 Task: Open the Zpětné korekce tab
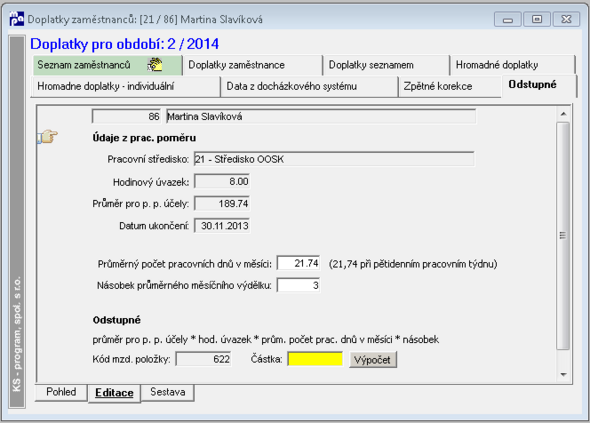450,86
